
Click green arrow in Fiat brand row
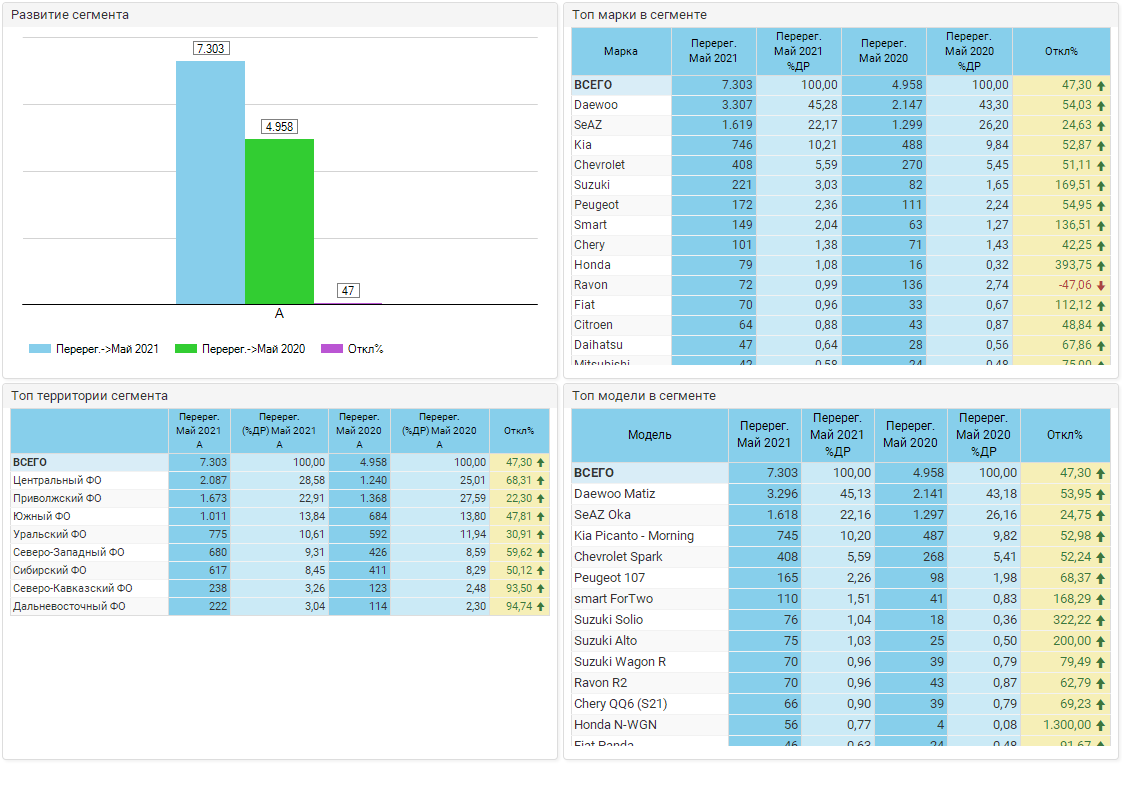tap(1101, 305)
